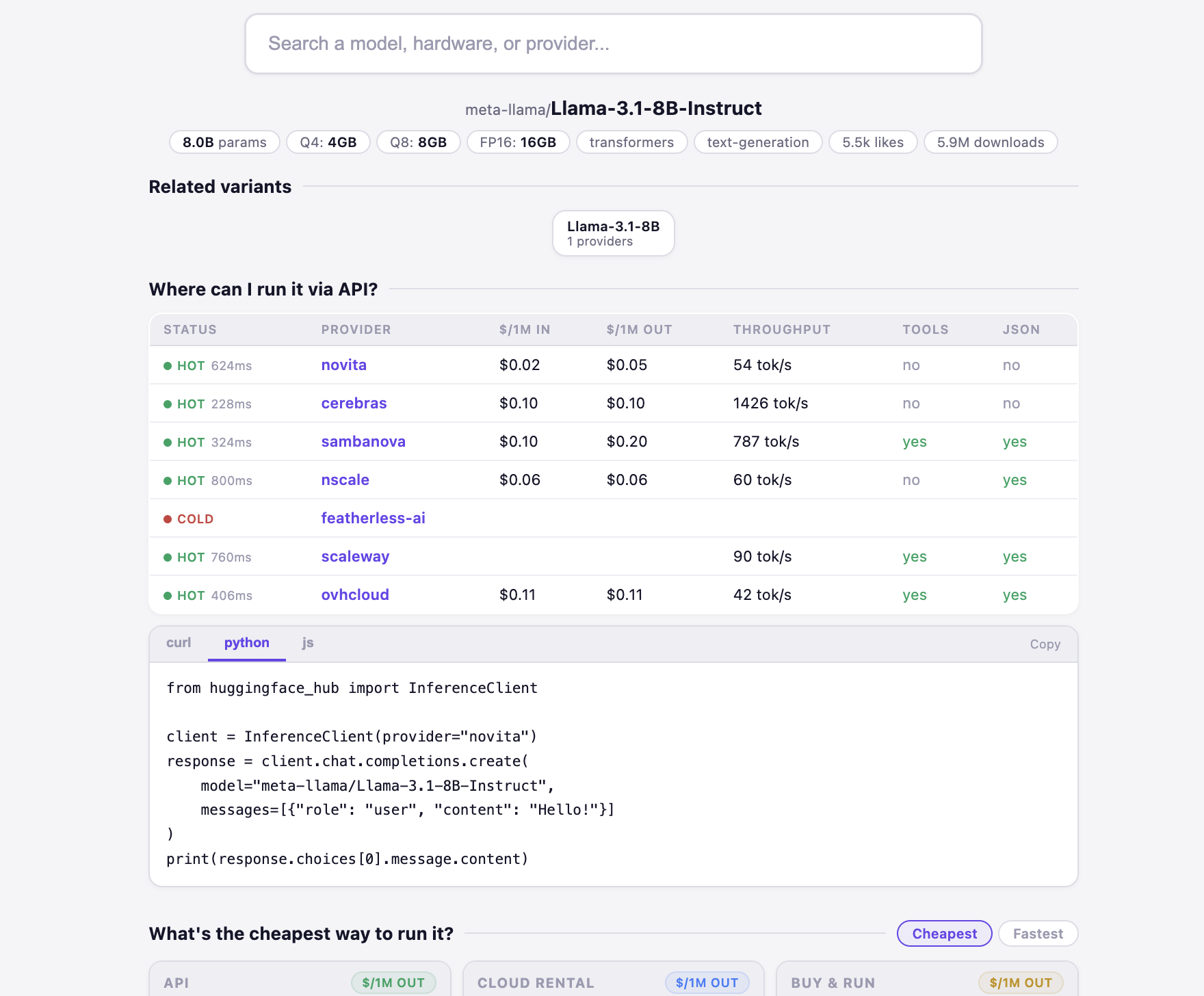The image size is (1204, 996).
Task: Open the cerebras provider link
Action: point(354,404)
